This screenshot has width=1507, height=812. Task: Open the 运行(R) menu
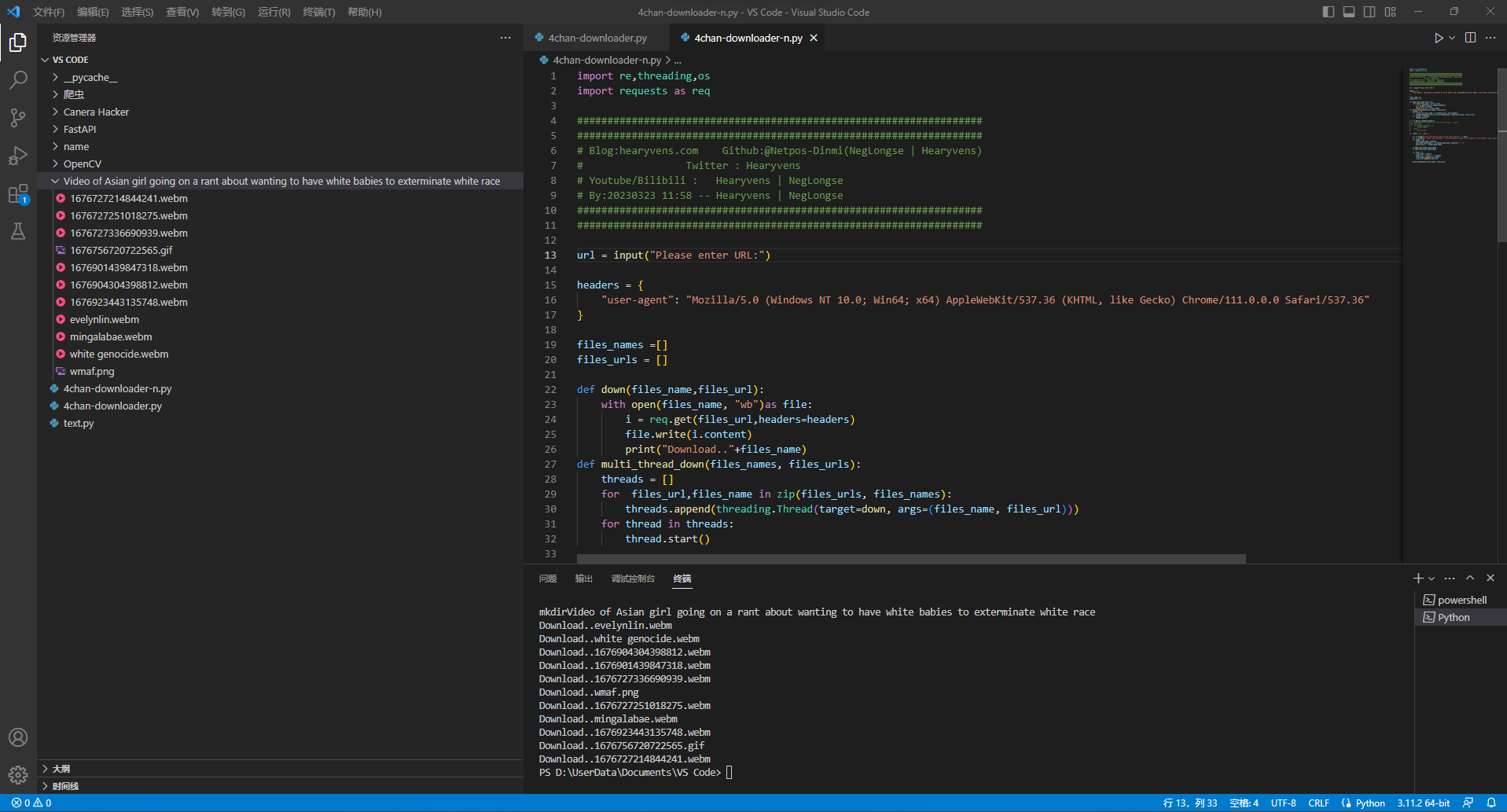pyautogui.click(x=274, y=12)
